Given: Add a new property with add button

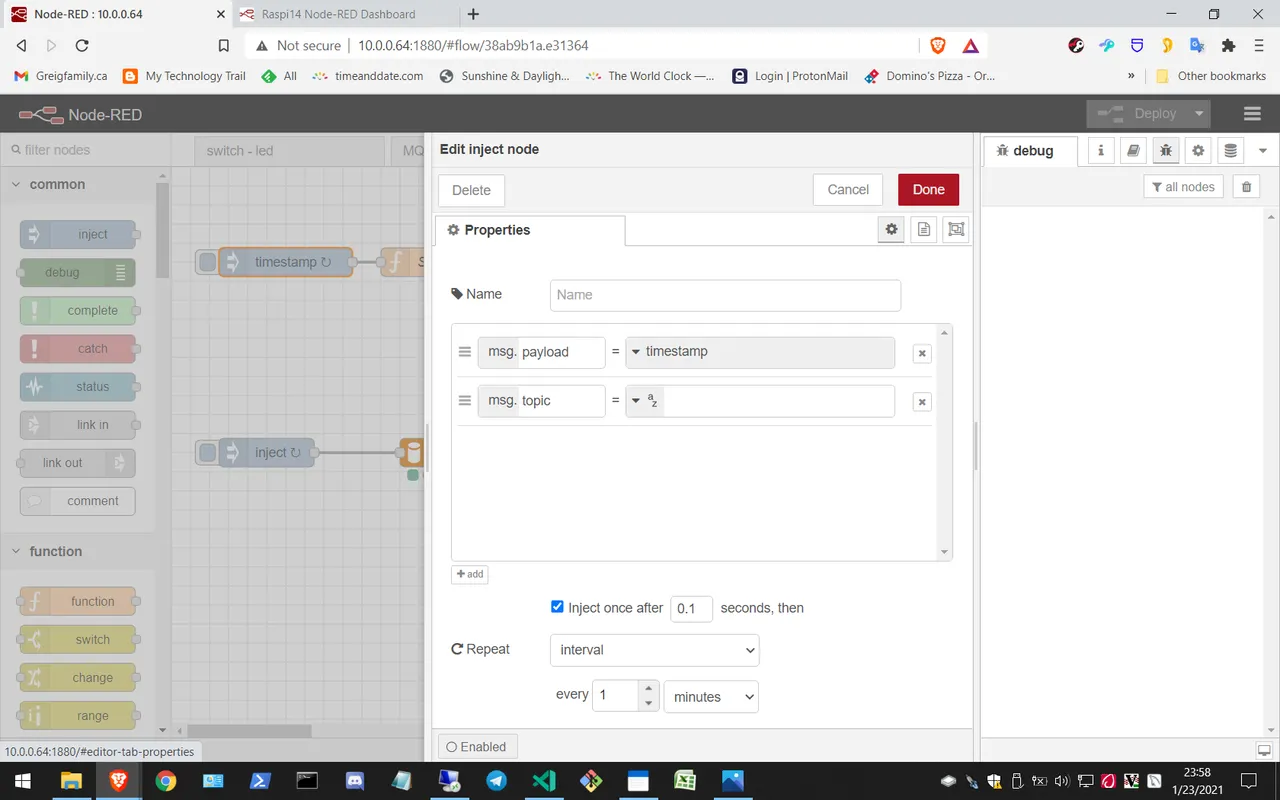Looking at the screenshot, I should tap(470, 574).
